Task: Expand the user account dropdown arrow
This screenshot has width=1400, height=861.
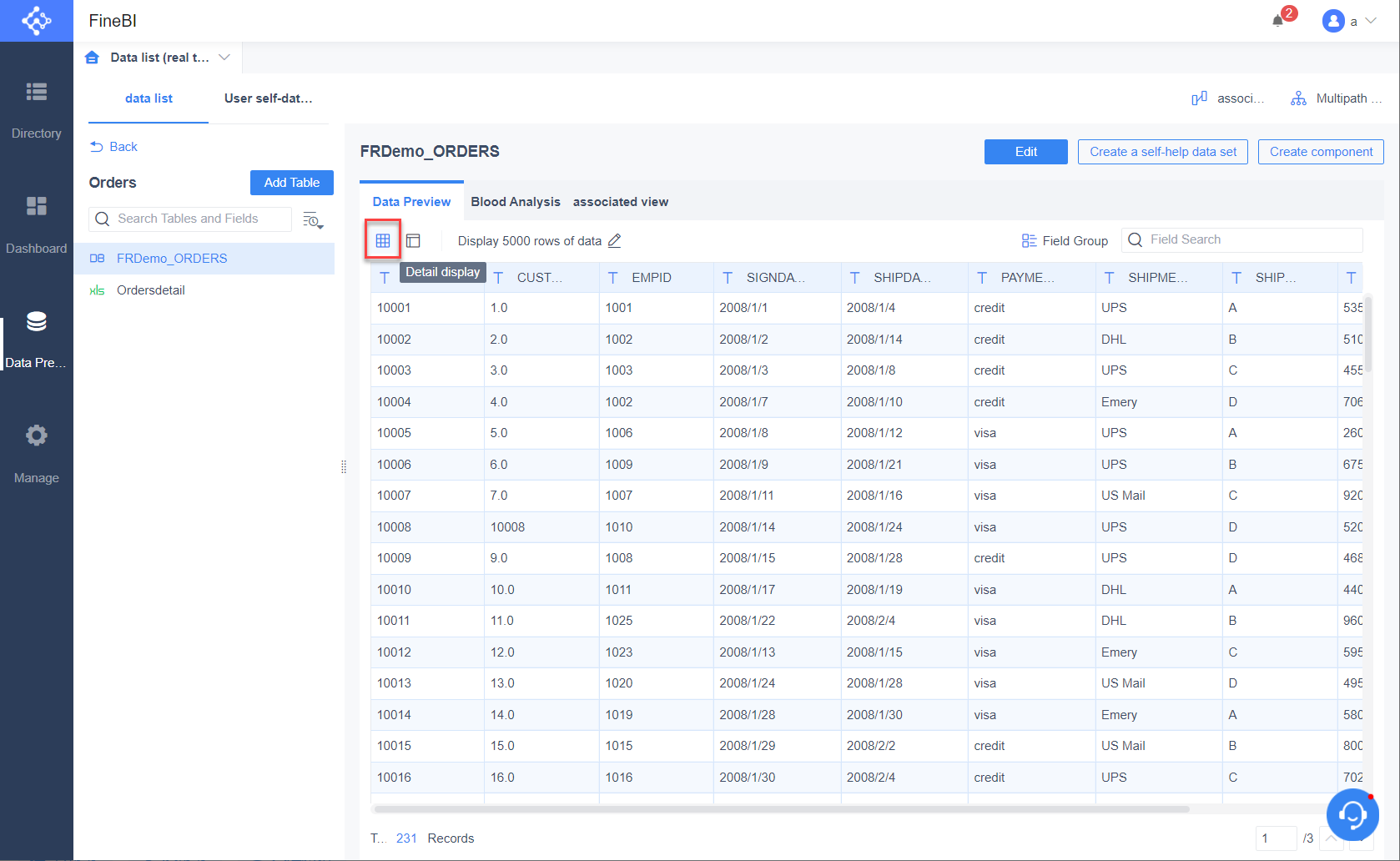Action: [1371, 21]
